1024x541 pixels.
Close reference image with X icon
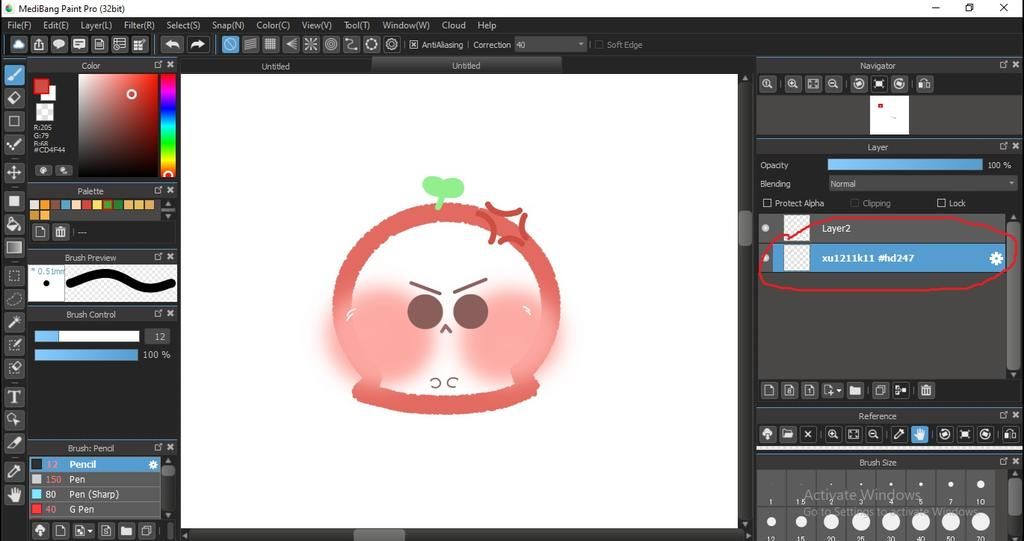[808, 434]
